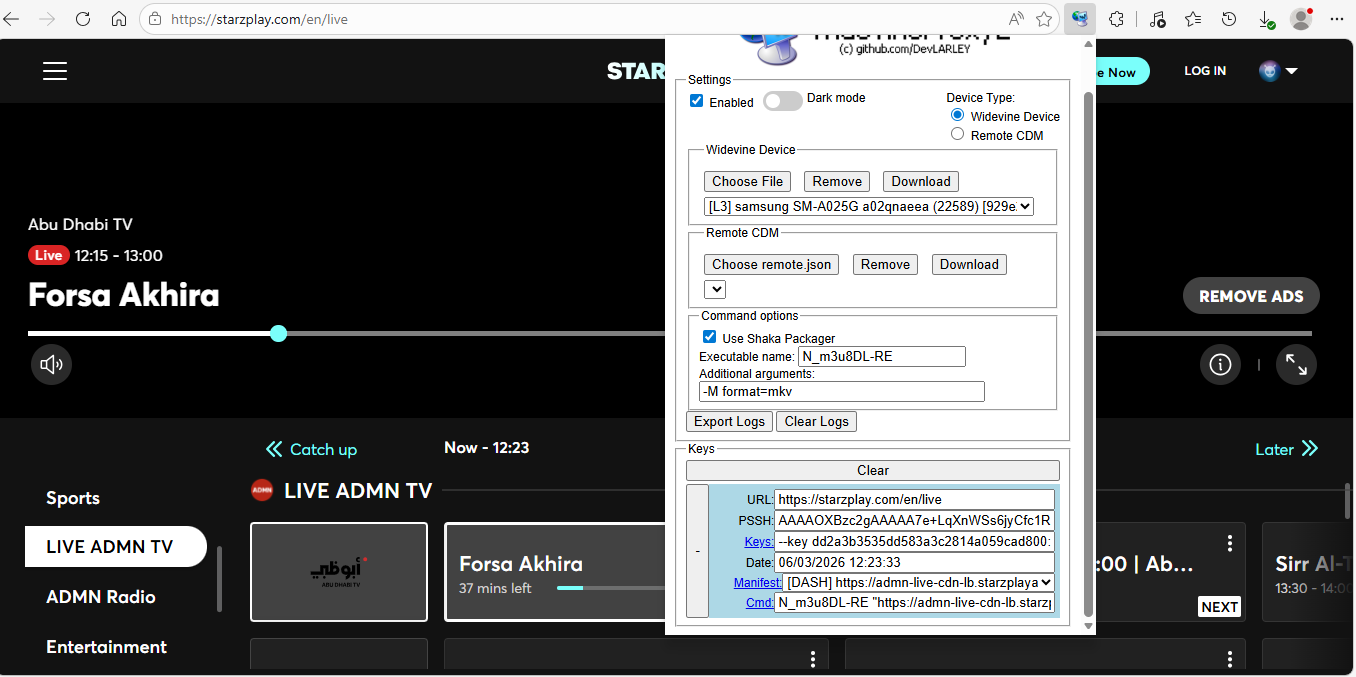Click the Keys link
Screen dimensions: 1356x677
758,541
